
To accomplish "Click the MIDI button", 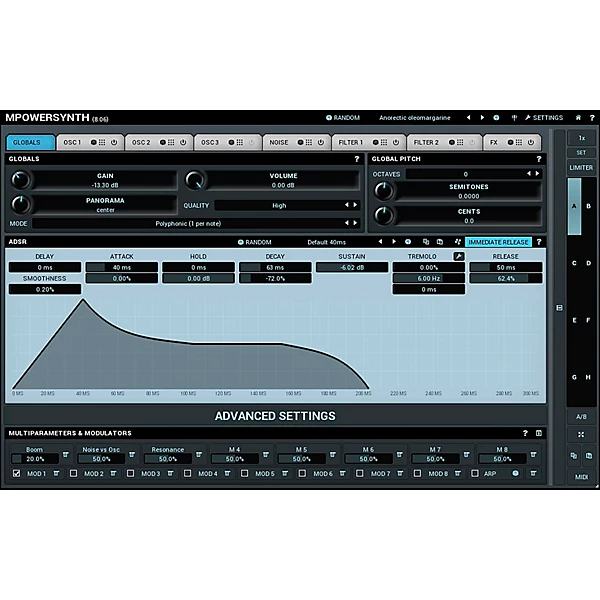I will [581, 477].
